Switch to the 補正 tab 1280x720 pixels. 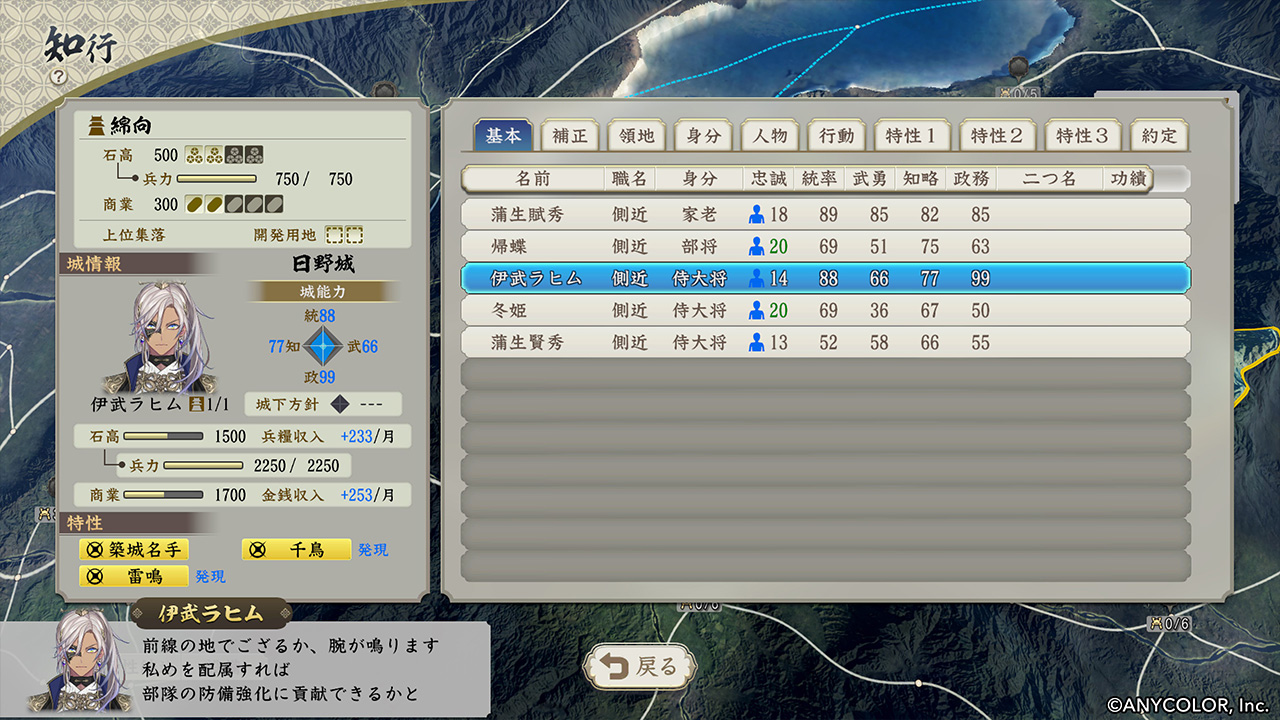click(569, 136)
